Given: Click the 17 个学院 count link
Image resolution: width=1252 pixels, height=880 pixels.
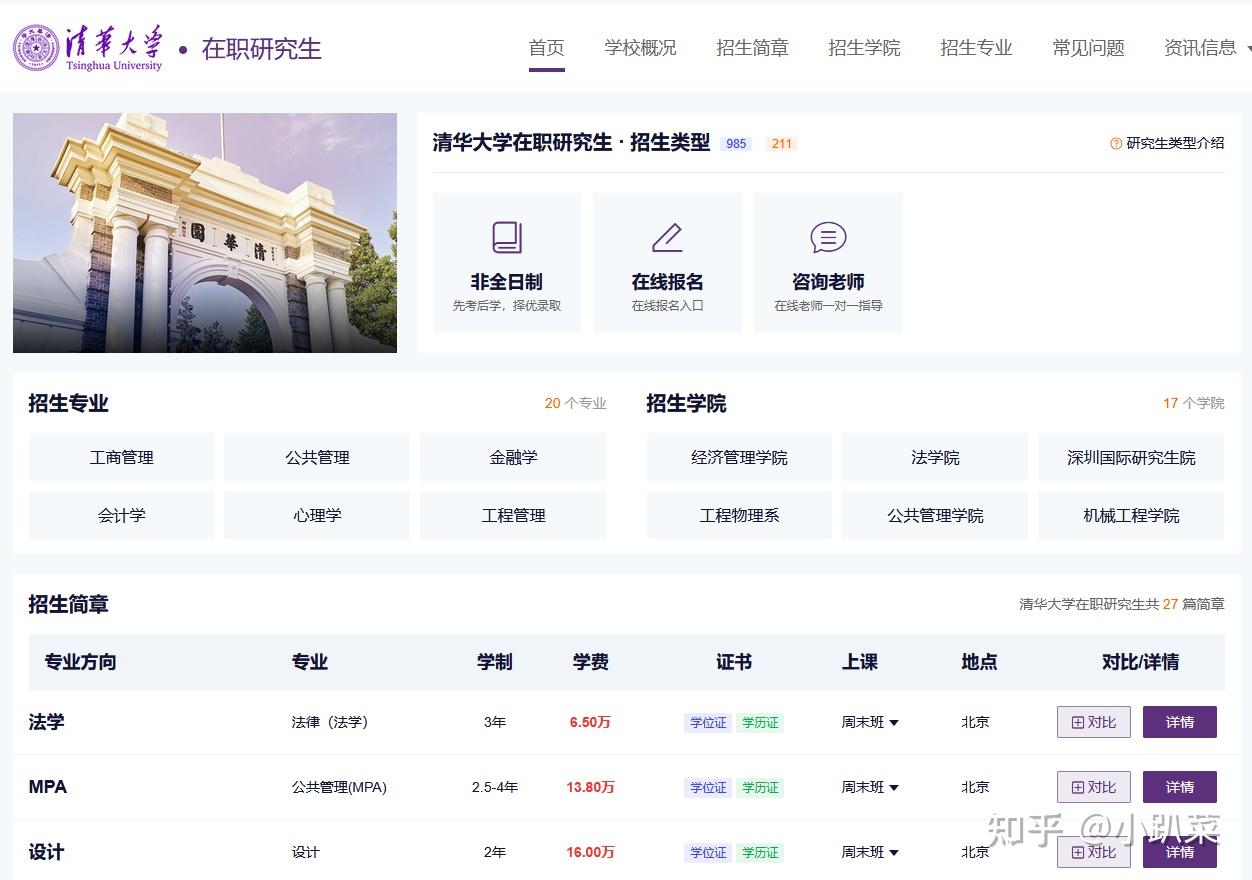Looking at the screenshot, I should pos(1193,403).
